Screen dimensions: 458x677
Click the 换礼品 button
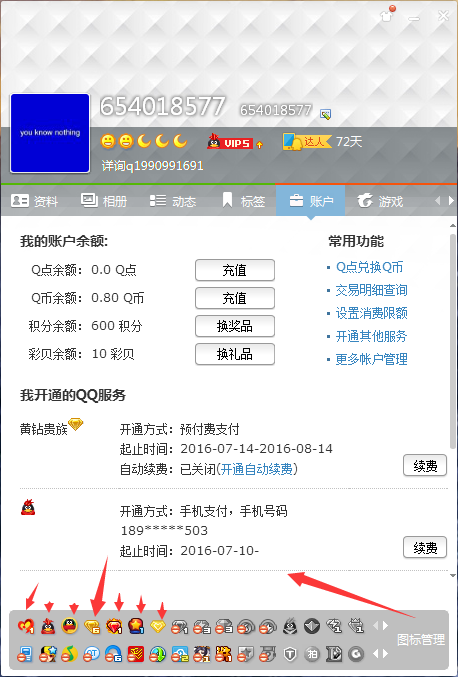(x=235, y=354)
